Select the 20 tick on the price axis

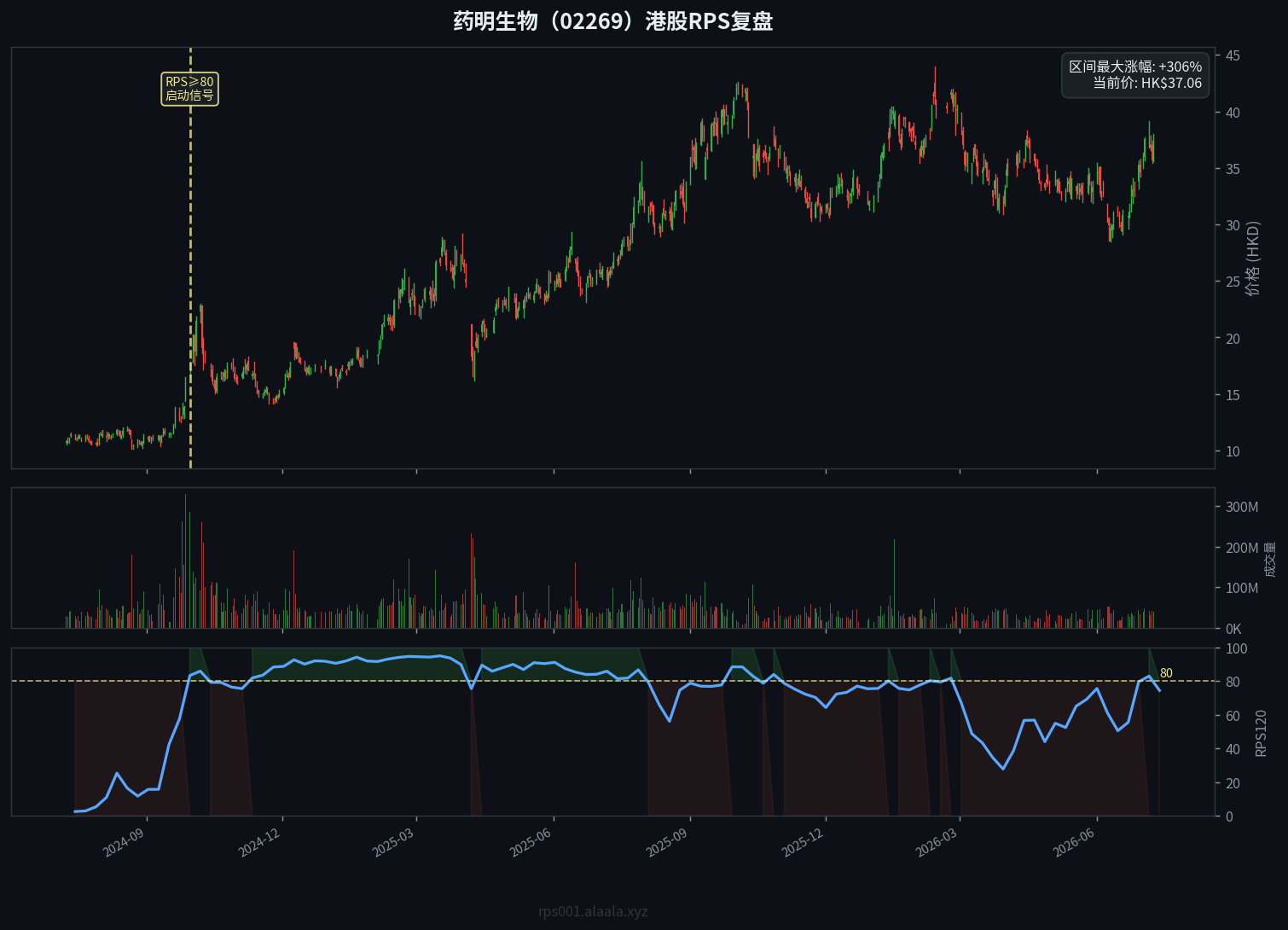pos(1233,339)
